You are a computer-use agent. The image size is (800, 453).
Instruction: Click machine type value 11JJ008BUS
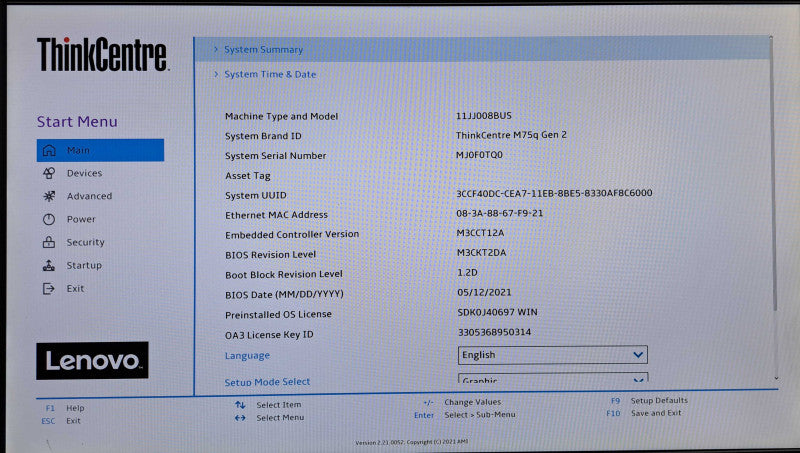coord(484,116)
